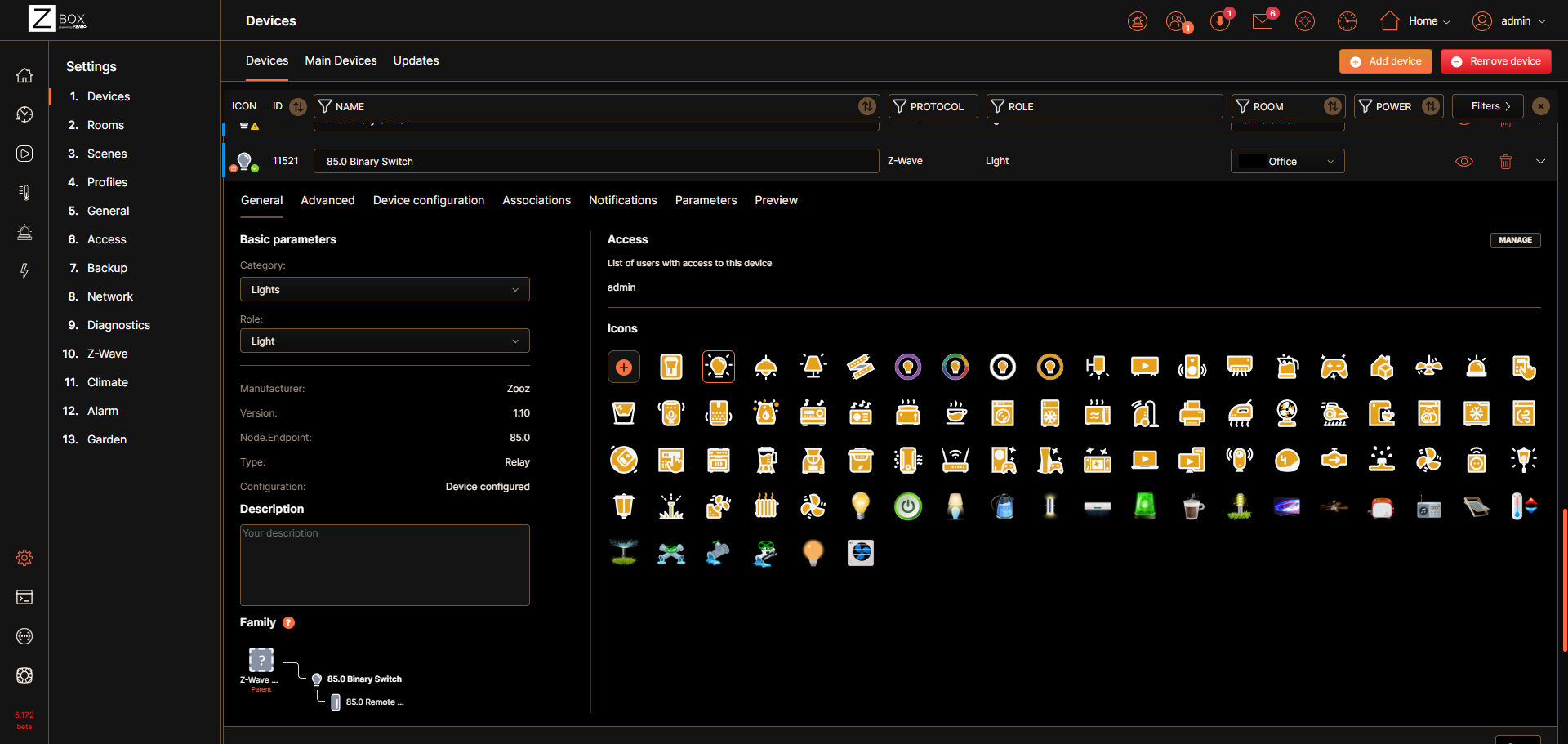Screen dimensions: 1568x744
Task: Open the mail notifications icon
Action: click(1263, 20)
